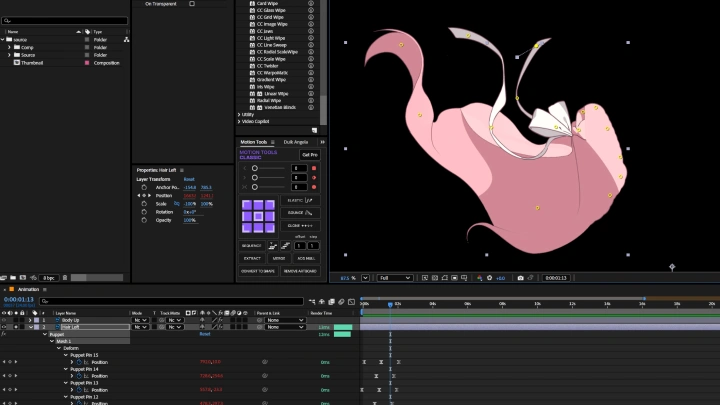The width and height of the screenshot is (720, 405).
Task: Click the Get Pro button
Action: click(309, 155)
